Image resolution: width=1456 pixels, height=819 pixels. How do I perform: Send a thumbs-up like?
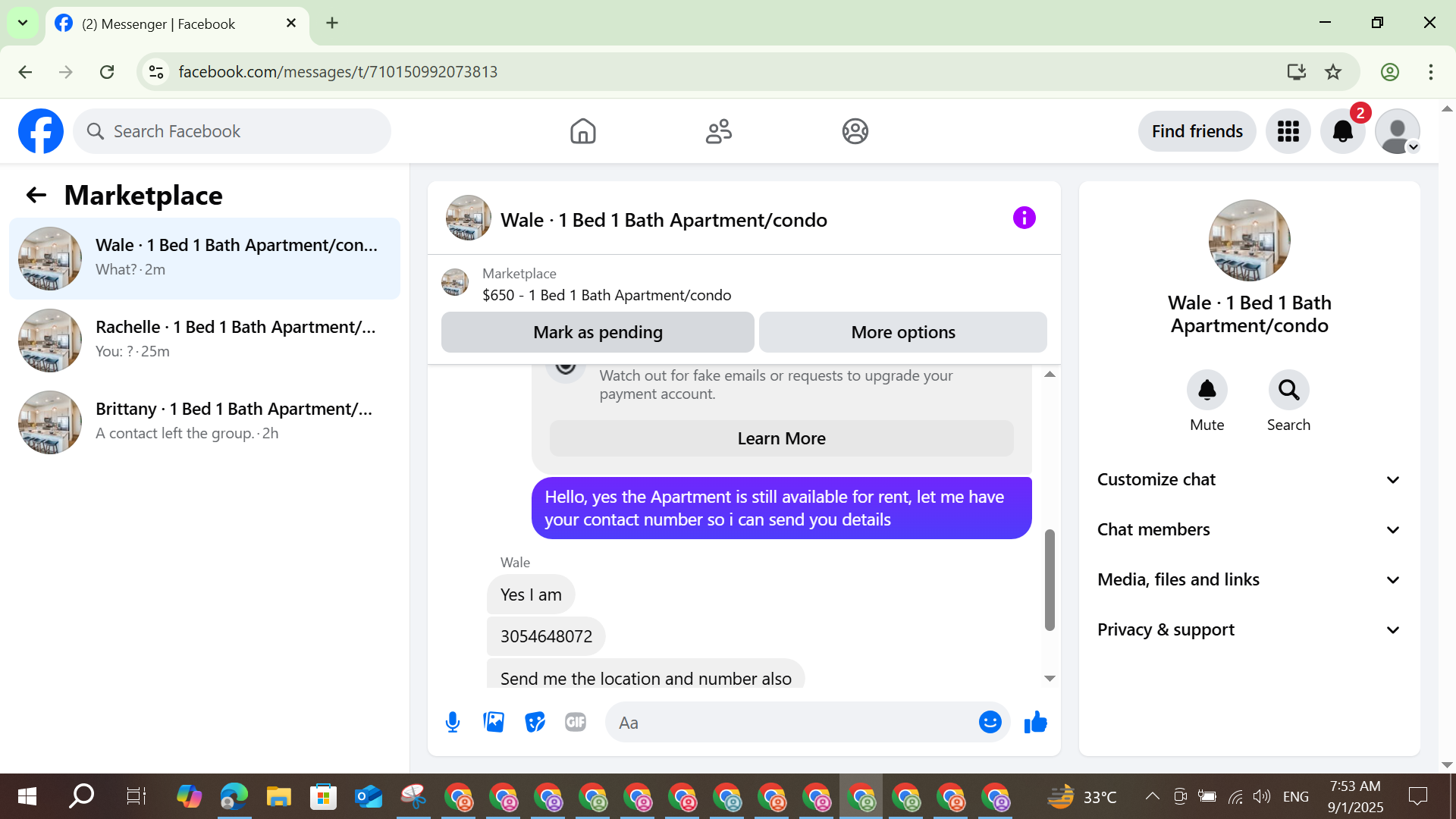1035,723
